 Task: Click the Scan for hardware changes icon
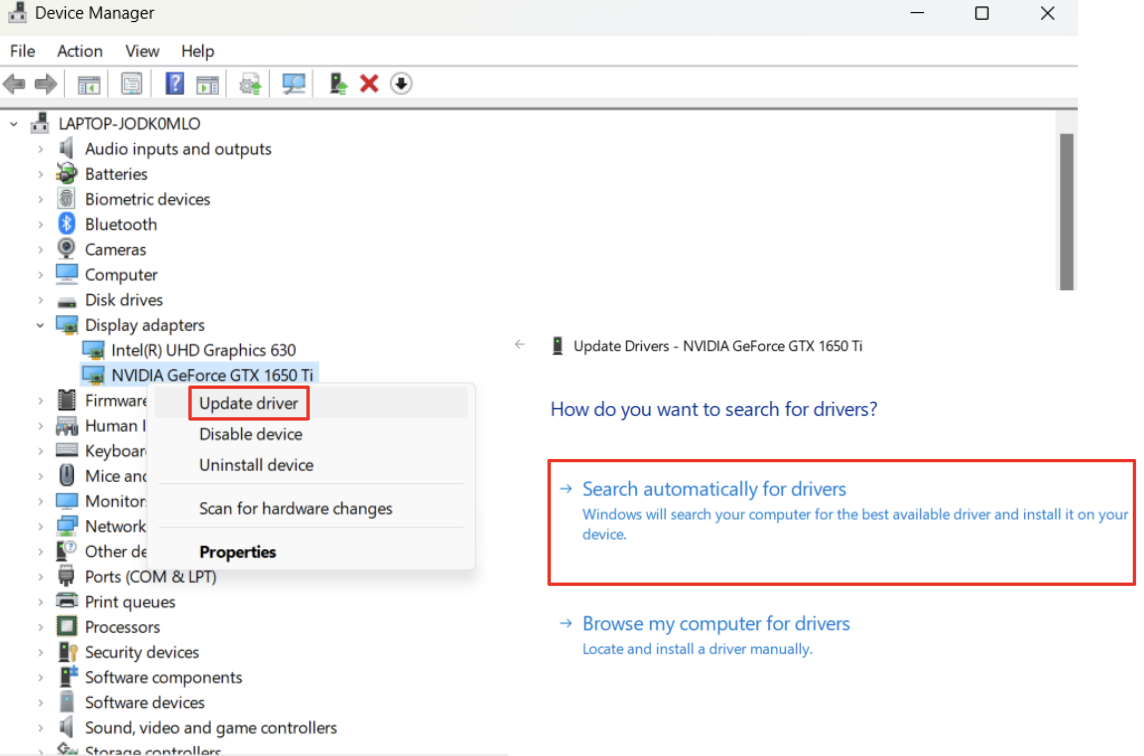(293, 83)
